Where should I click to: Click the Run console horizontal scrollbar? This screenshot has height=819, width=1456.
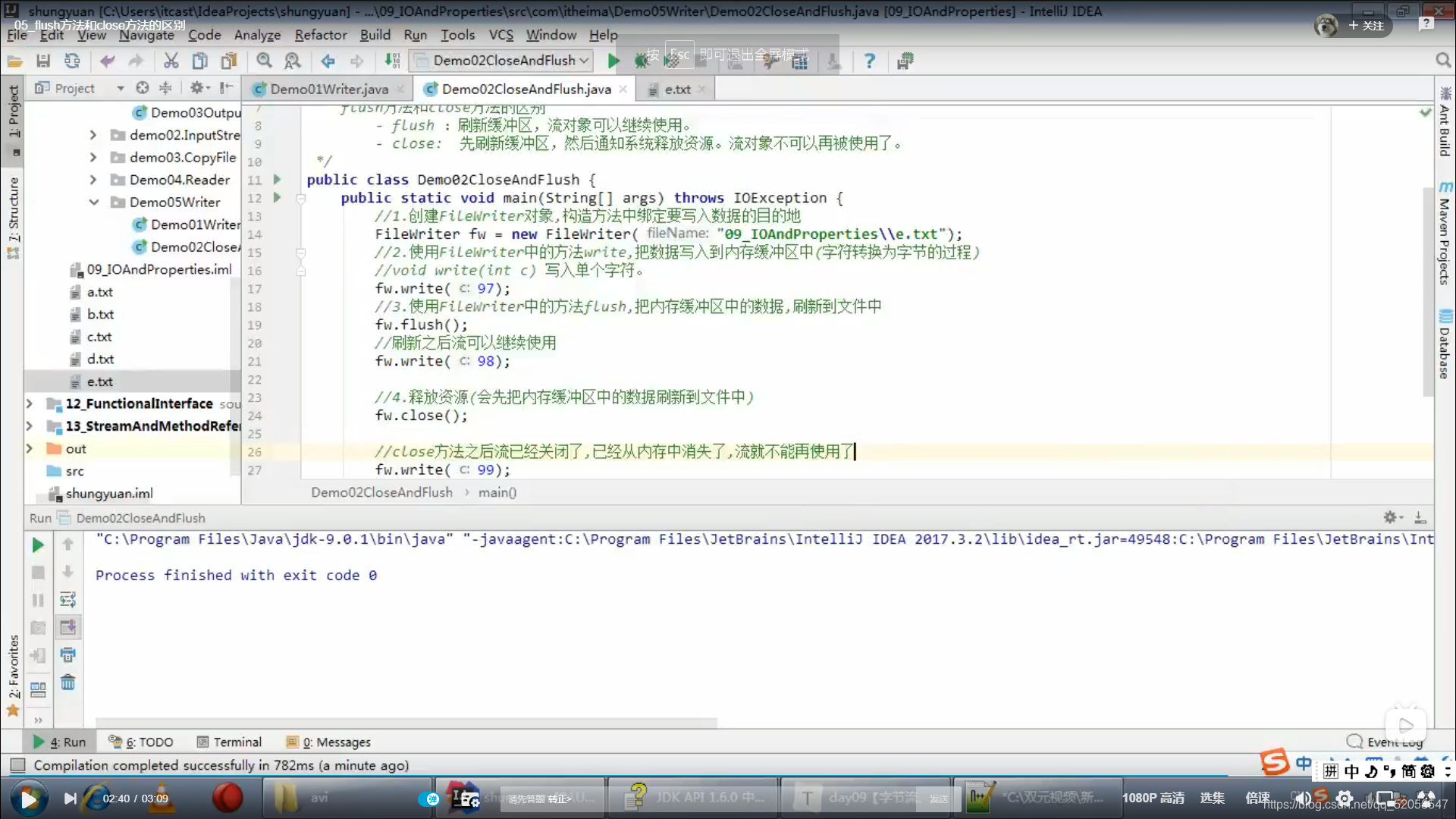406,722
